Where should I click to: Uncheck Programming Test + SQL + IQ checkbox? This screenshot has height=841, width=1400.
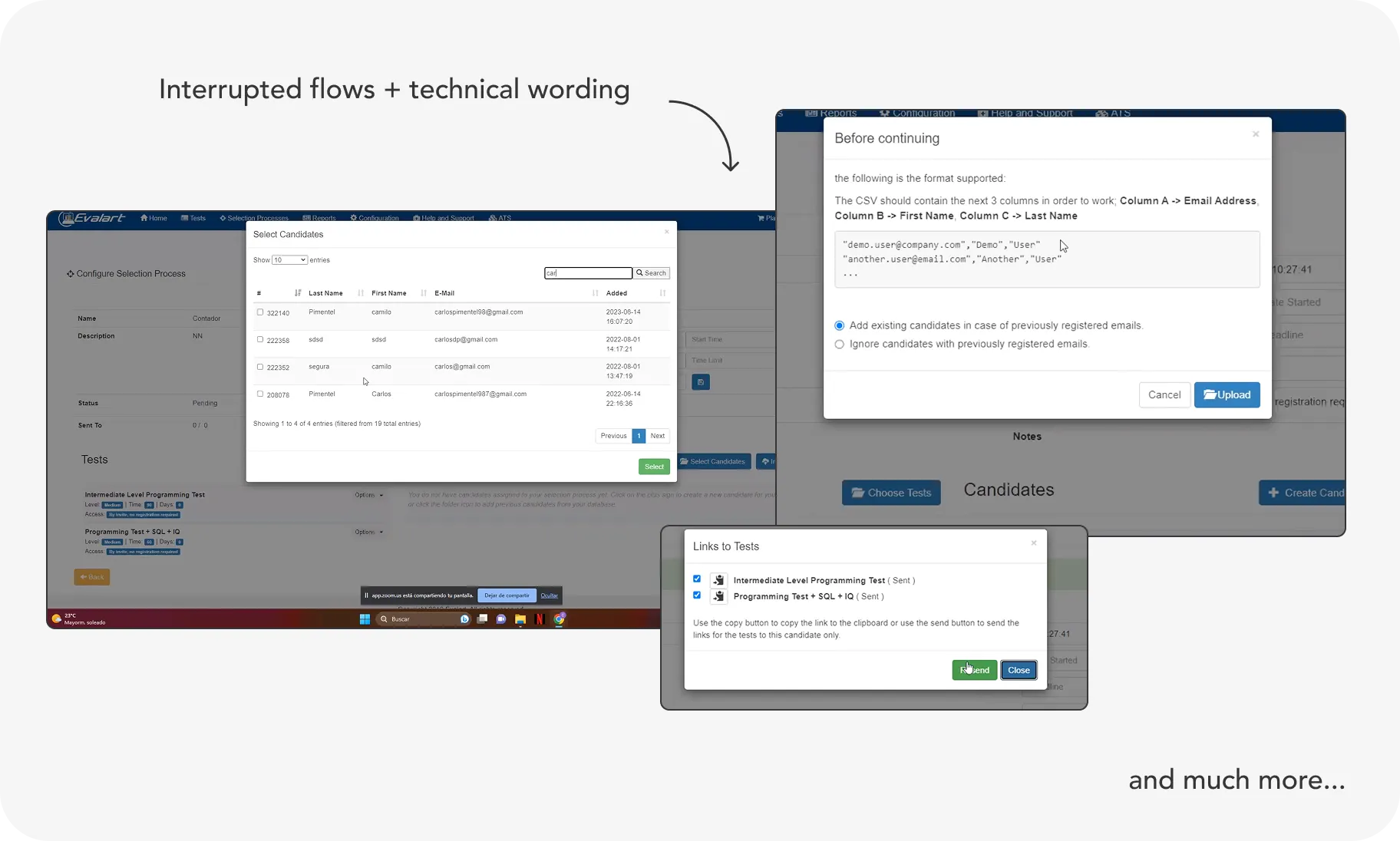click(697, 595)
